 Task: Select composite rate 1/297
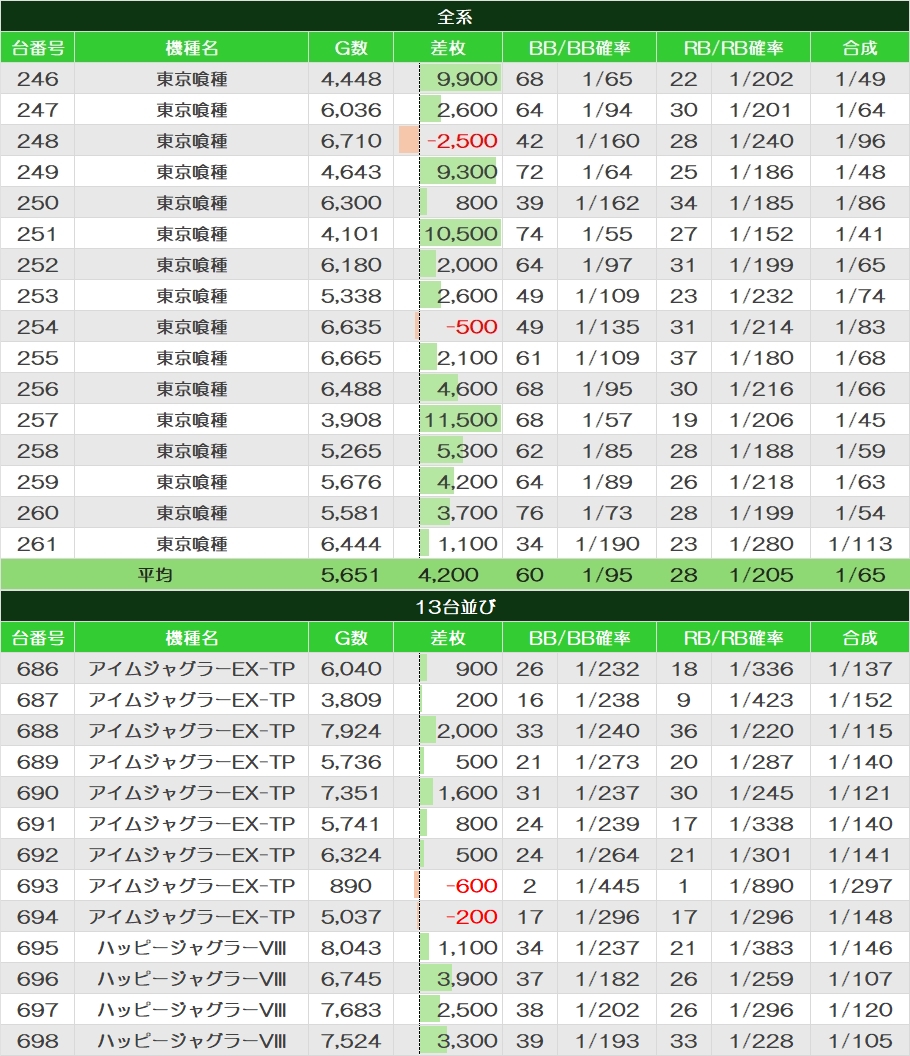point(860,886)
